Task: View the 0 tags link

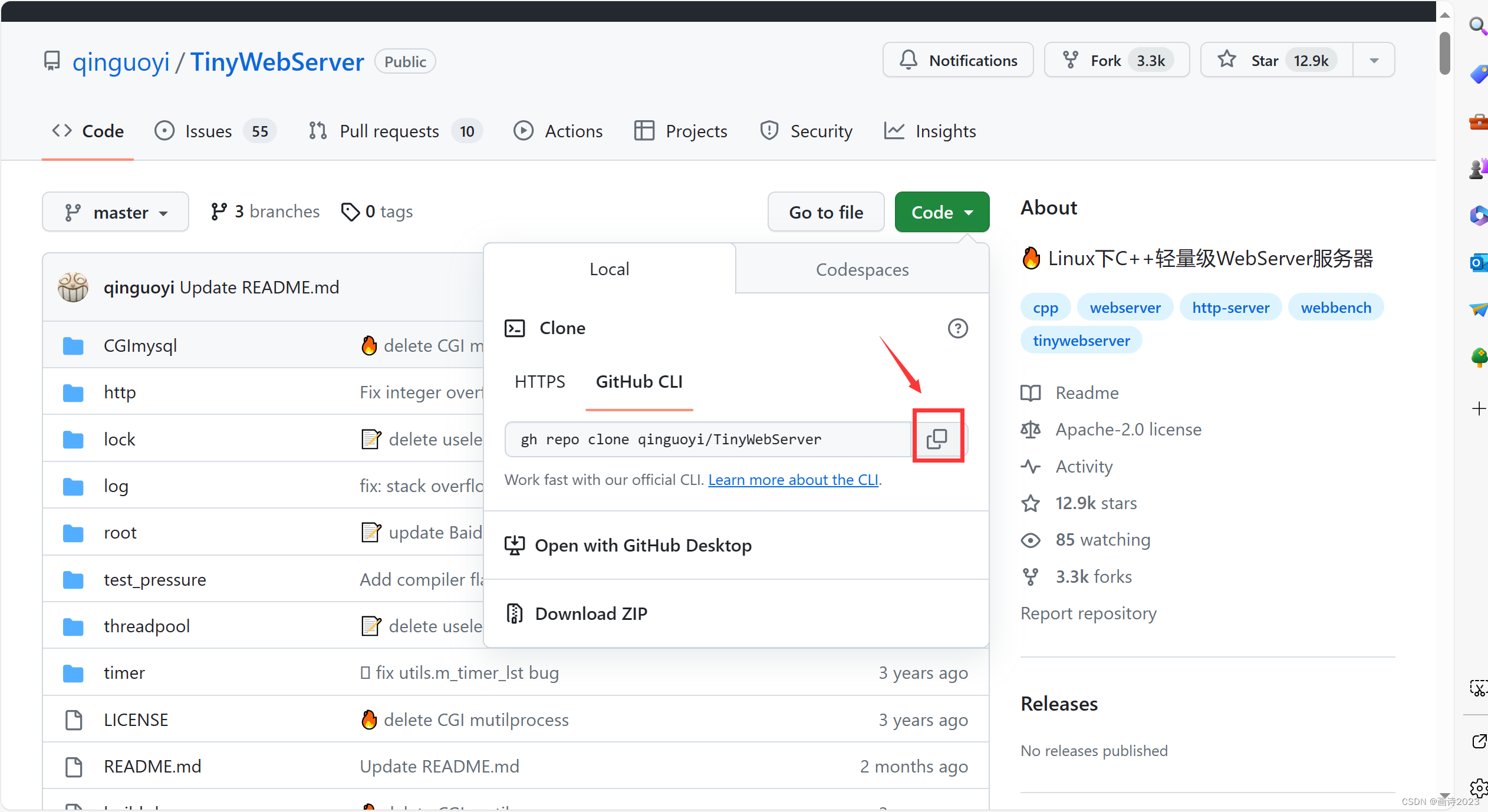Action: (377, 212)
